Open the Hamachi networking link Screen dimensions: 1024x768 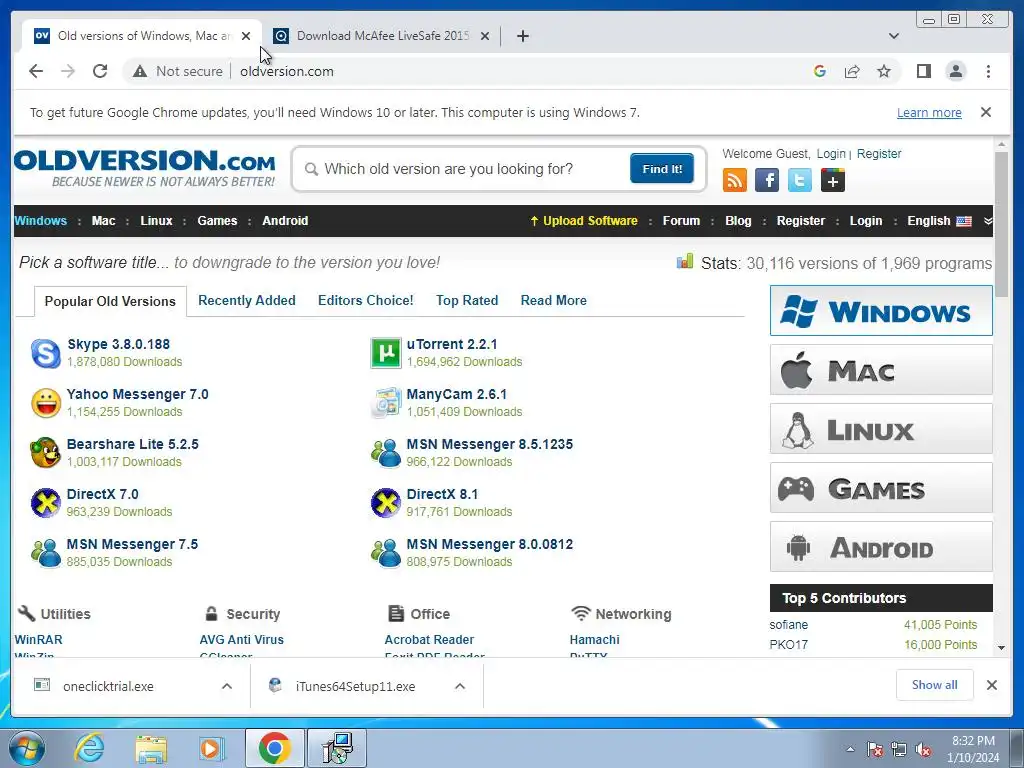point(594,639)
